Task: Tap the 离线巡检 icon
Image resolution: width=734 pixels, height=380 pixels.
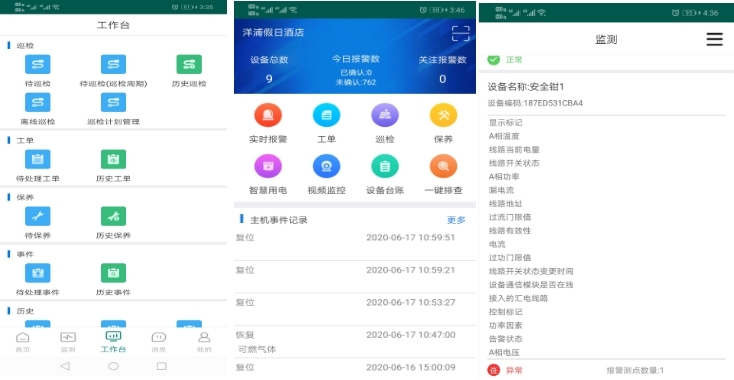Action: pyautogui.click(x=37, y=102)
